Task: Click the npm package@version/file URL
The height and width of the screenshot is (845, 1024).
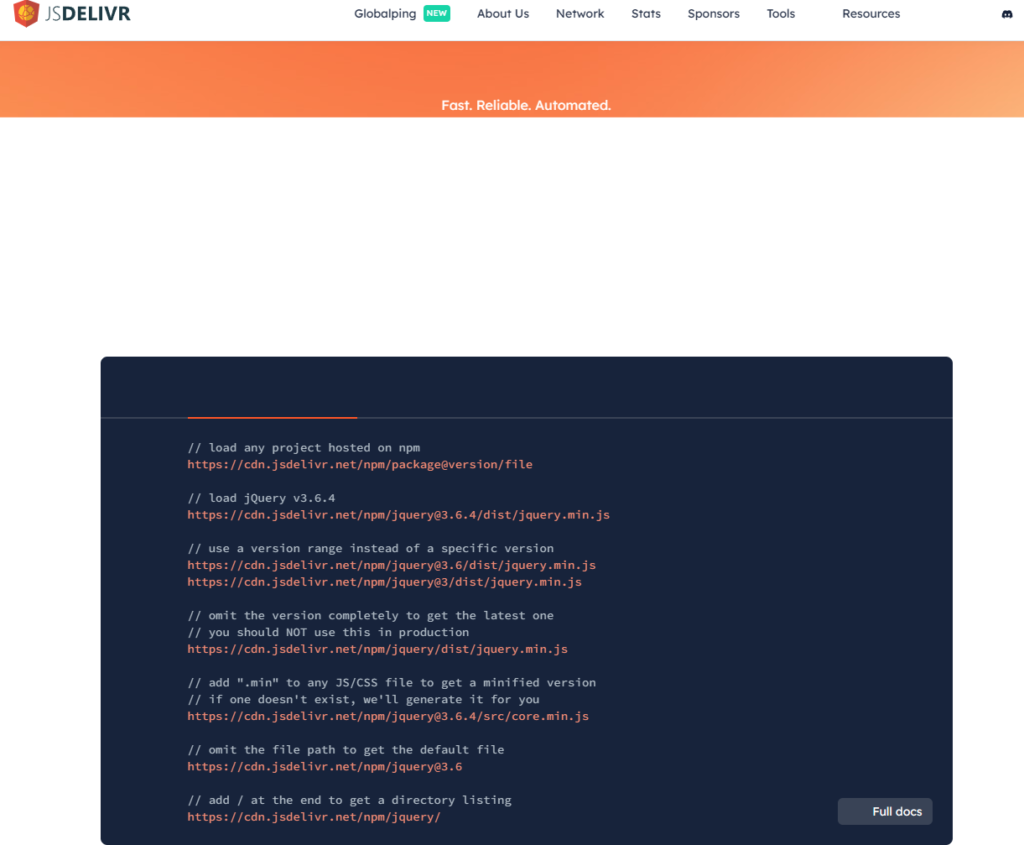Action: 360,464
